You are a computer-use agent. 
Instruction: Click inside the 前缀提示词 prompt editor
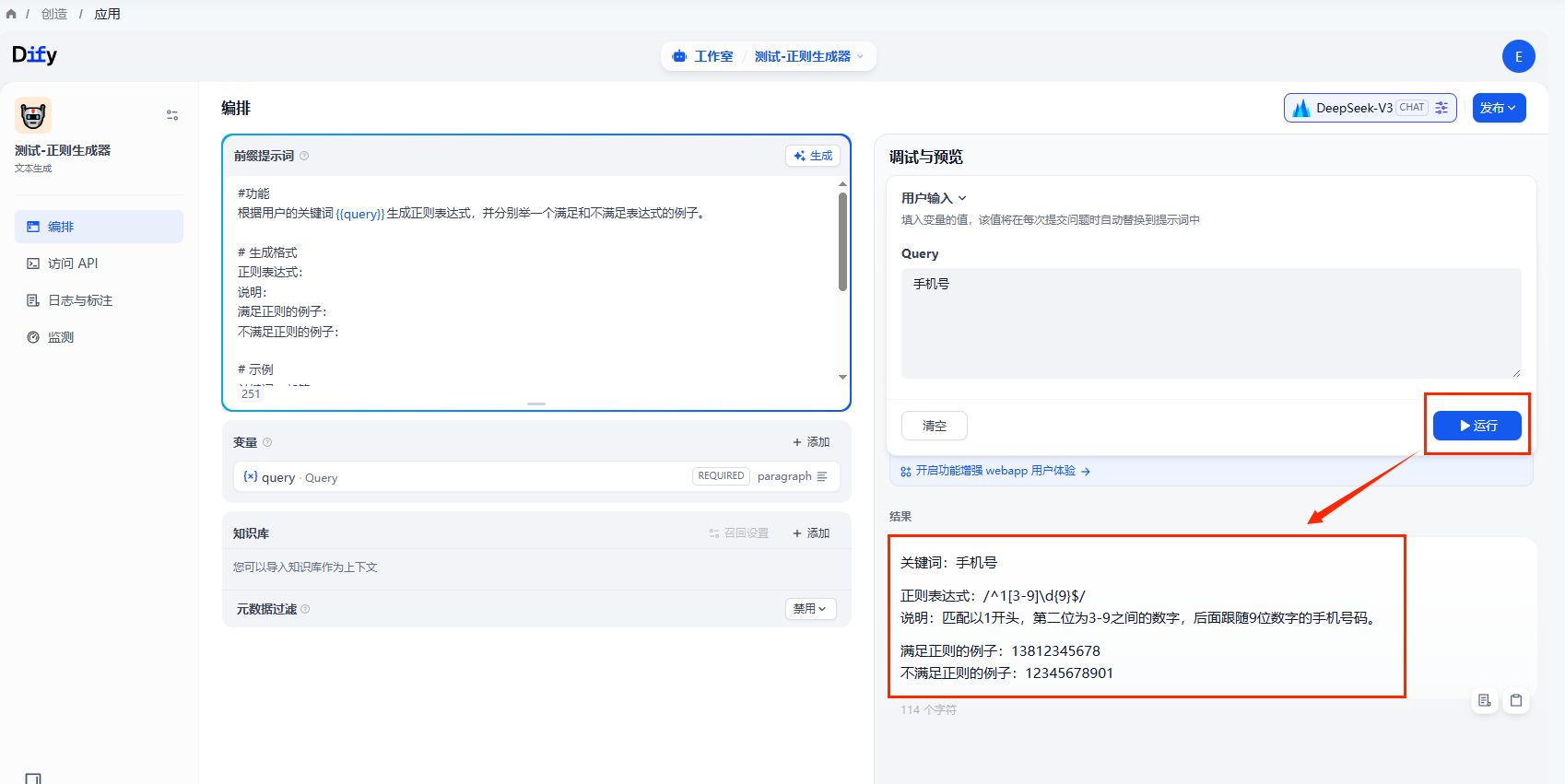(x=535, y=281)
